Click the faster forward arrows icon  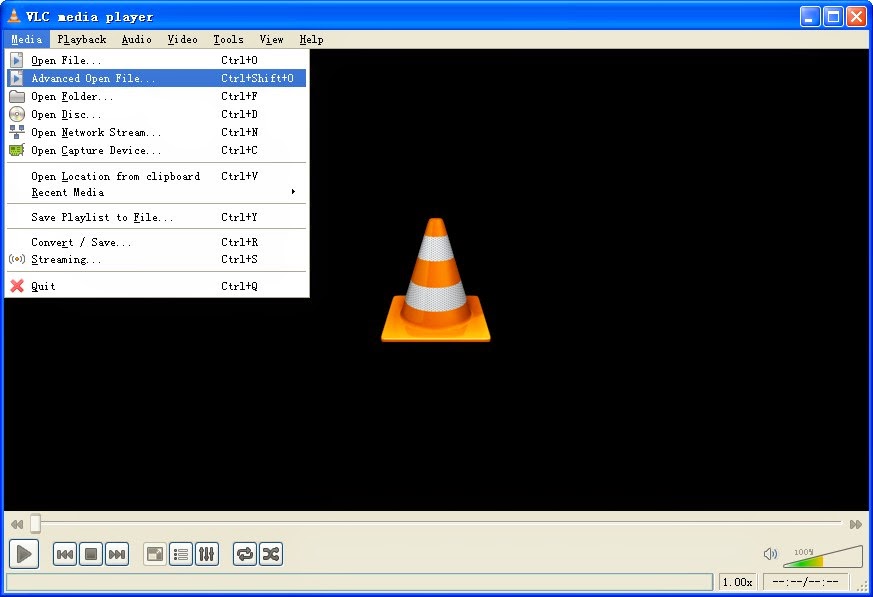[856, 524]
